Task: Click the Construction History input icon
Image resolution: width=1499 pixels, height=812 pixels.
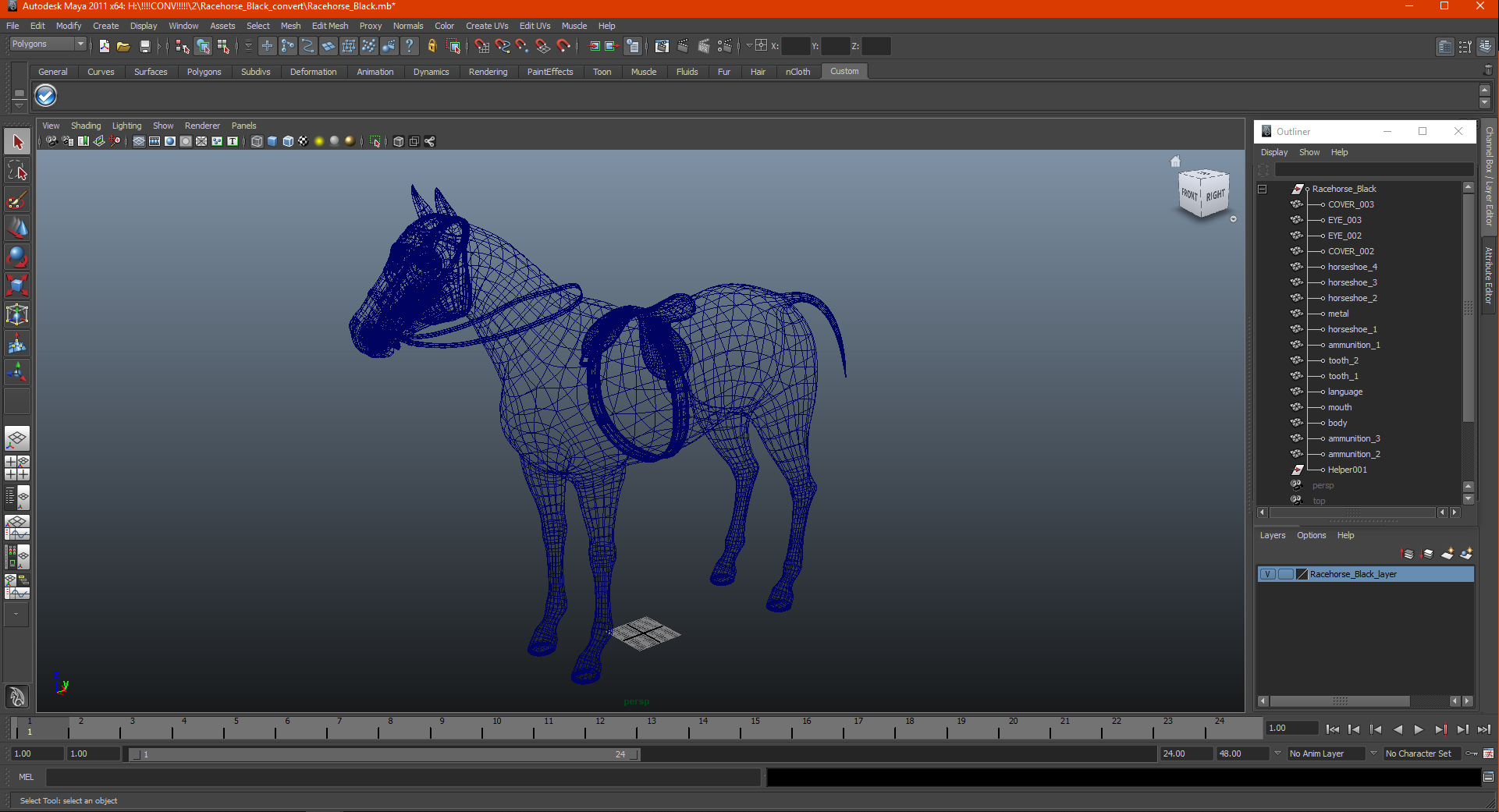Action: [x=595, y=46]
